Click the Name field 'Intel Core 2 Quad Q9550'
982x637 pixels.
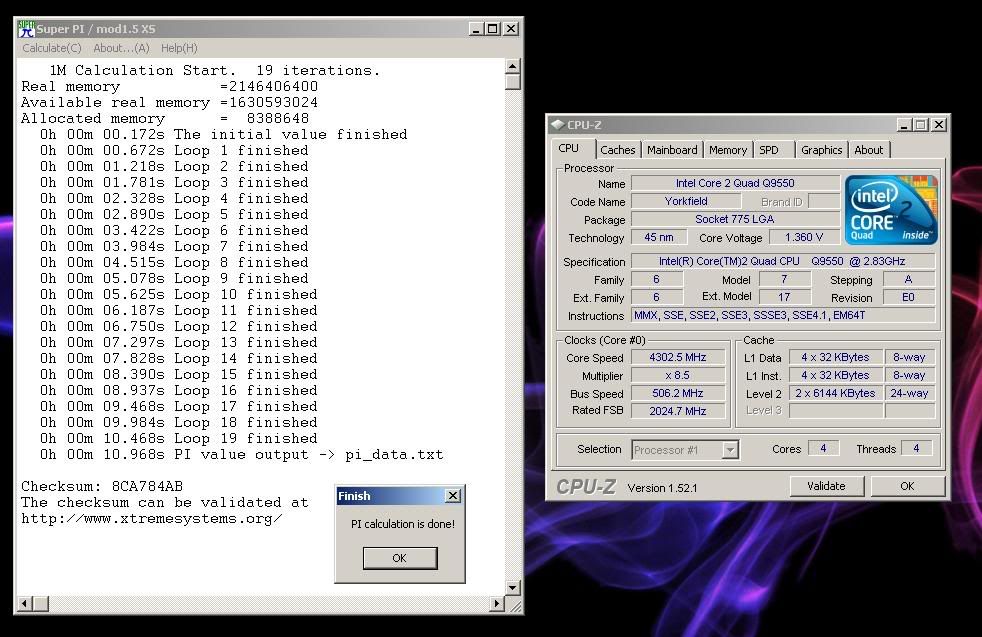point(735,183)
